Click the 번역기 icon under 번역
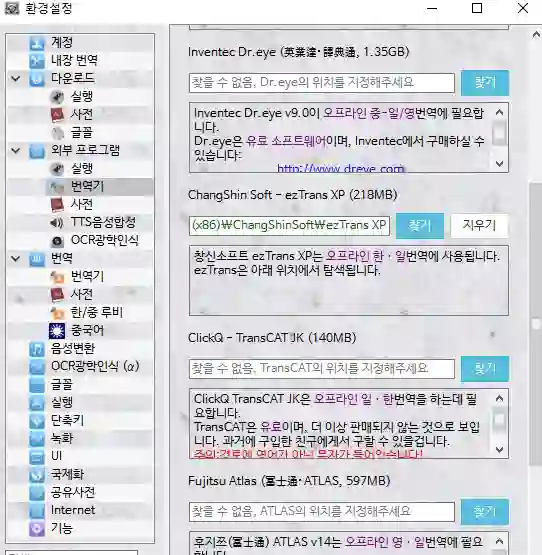The image size is (542, 555). 57,277
